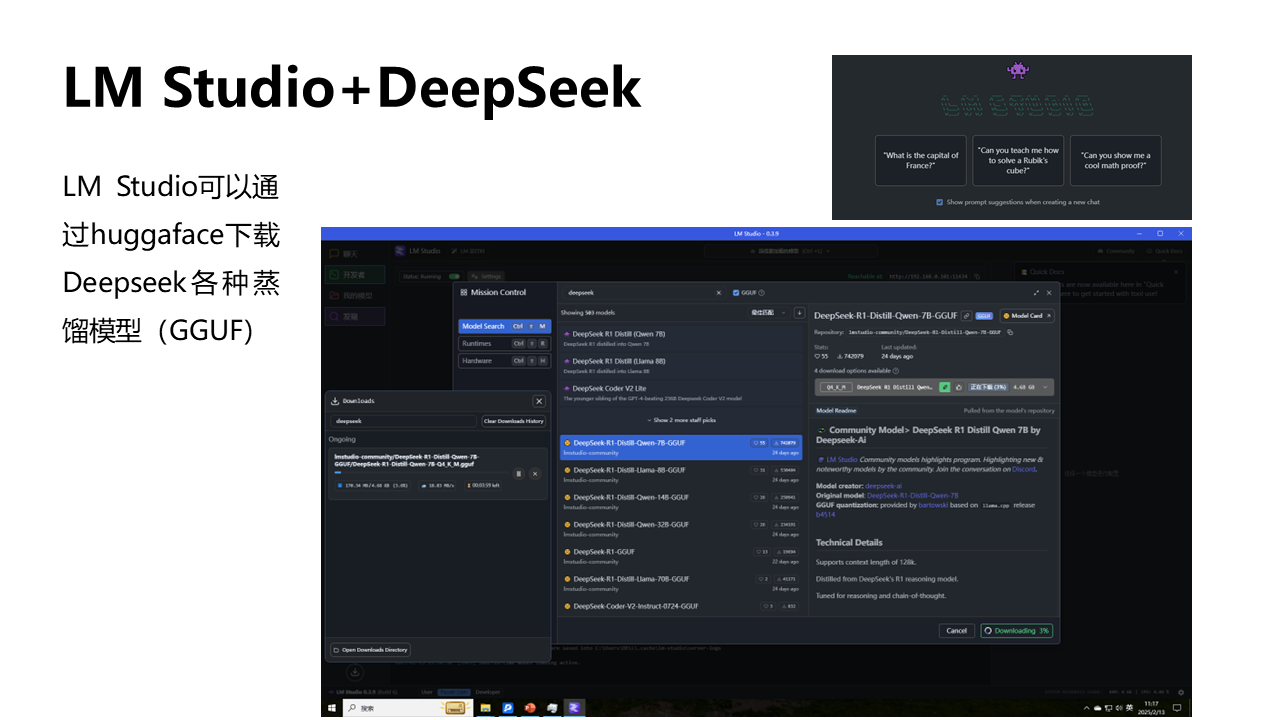Viewport: 1280px width, 720px height.
Task: Open File Explorer from taskbar
Action: [x=486, y=707]
